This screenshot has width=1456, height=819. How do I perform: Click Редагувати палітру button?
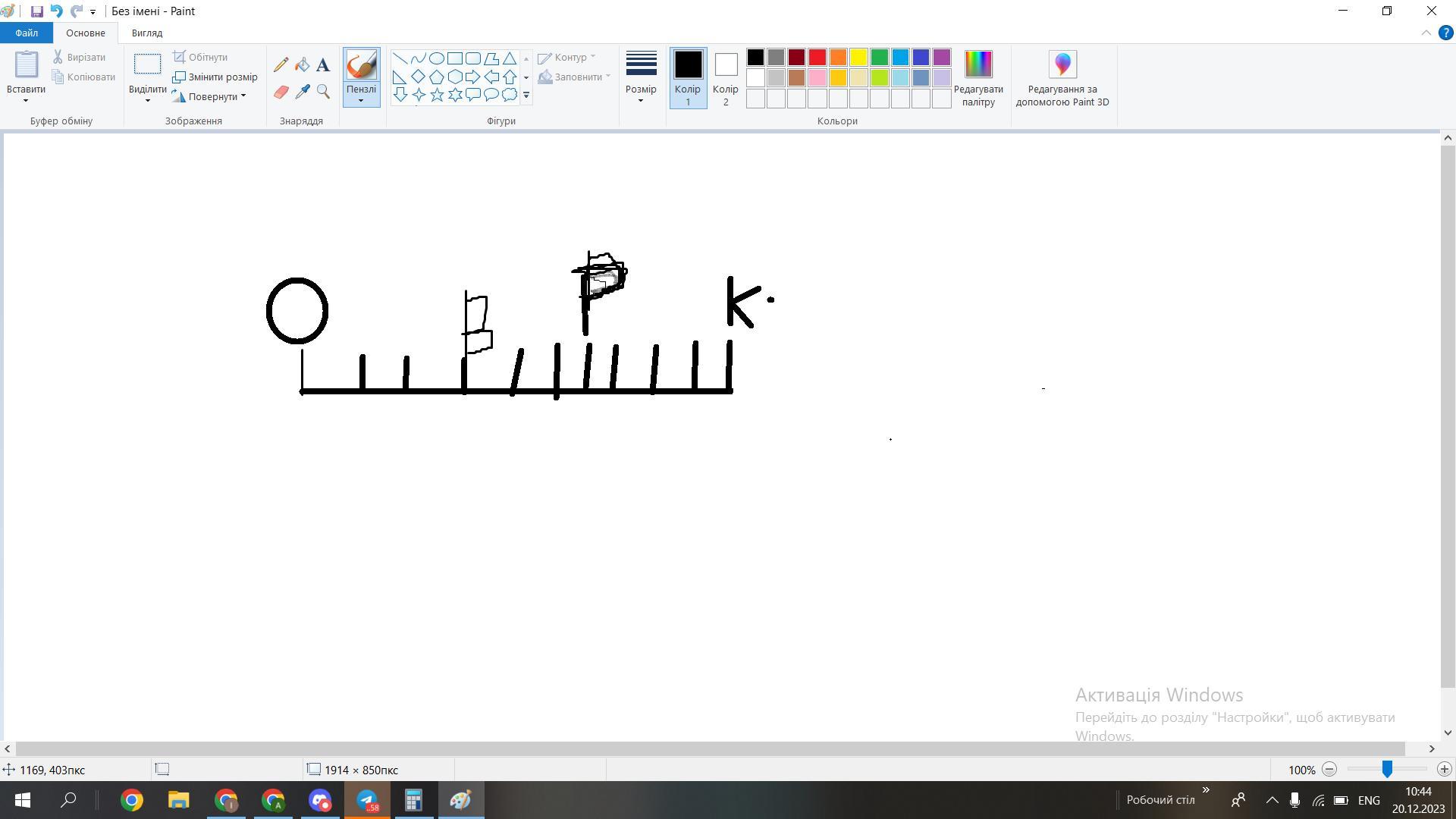click(x=978, y=77)
